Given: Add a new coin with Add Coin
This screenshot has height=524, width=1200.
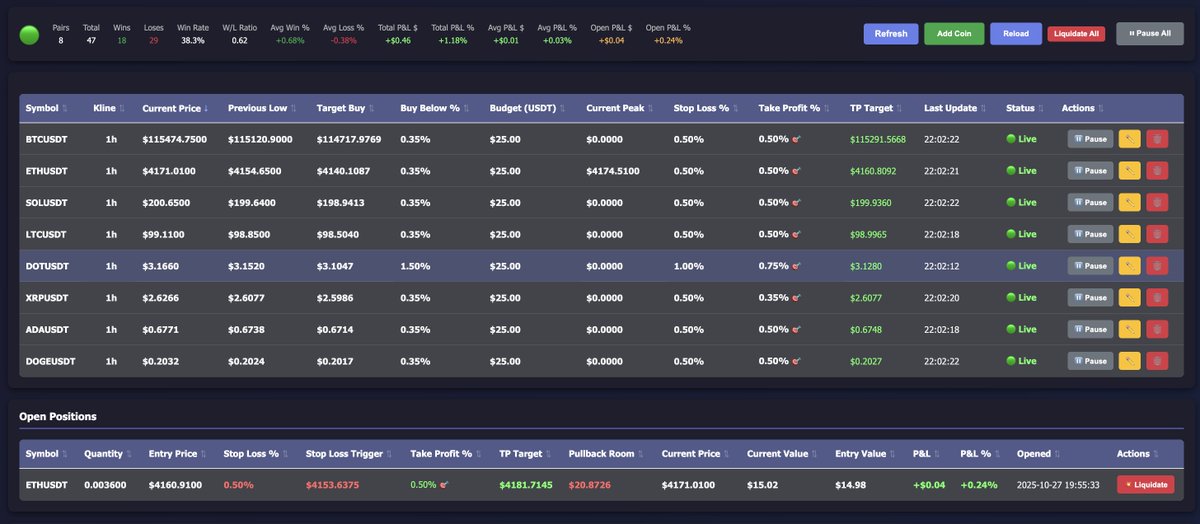Looking at the screenshot, I should click(954, 33).
